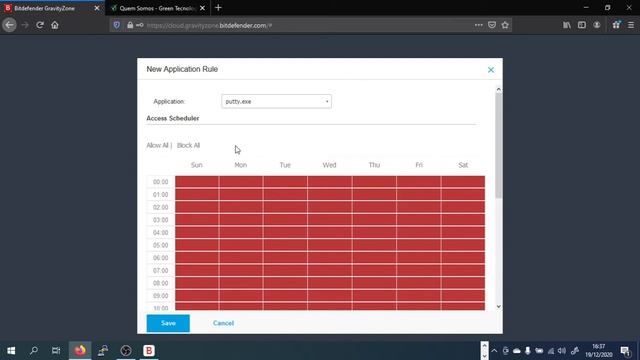Open the Firefox account icon
640x360 pixels.
pos(597,25)
